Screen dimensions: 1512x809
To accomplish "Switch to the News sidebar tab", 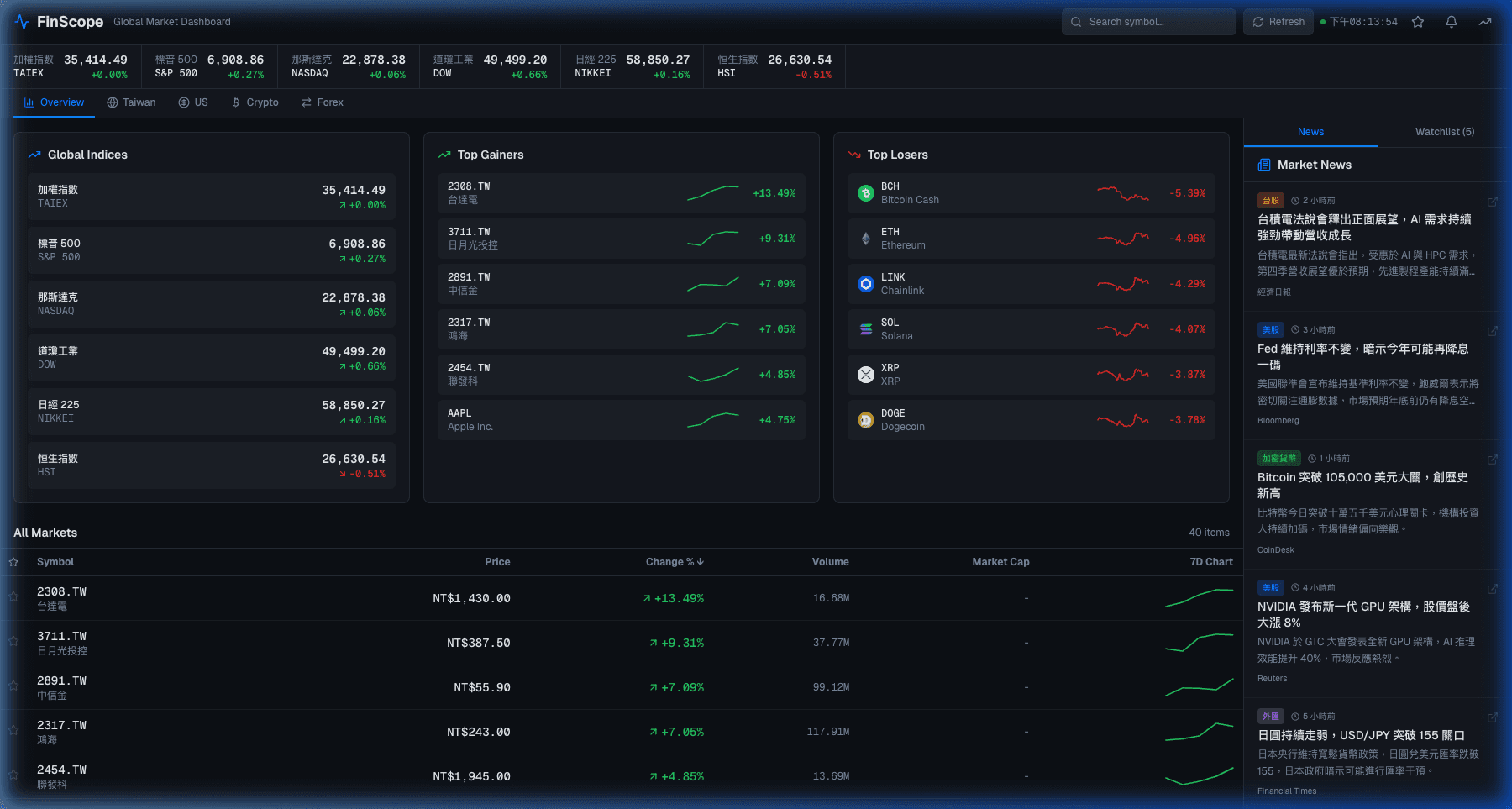I will point(1310,132).
